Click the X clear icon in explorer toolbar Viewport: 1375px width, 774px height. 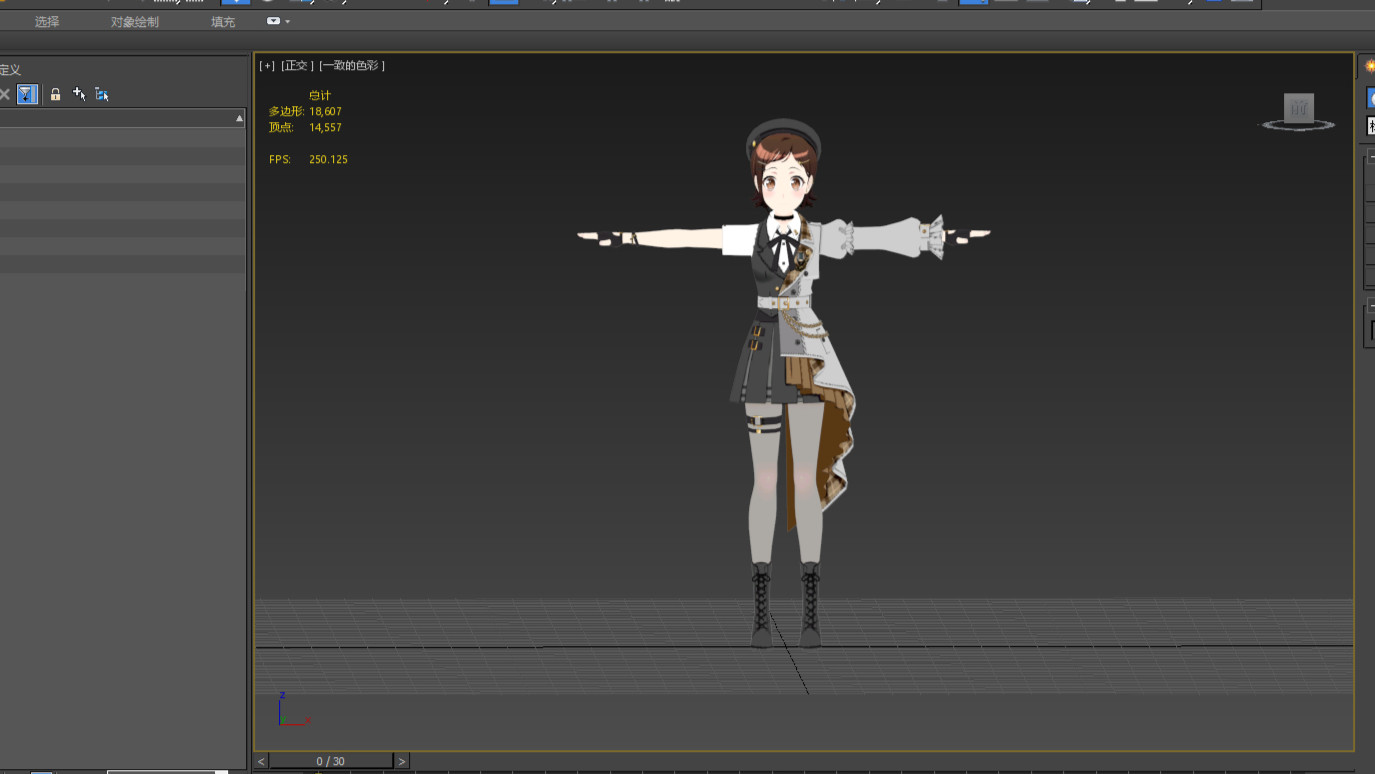[5, 94]
